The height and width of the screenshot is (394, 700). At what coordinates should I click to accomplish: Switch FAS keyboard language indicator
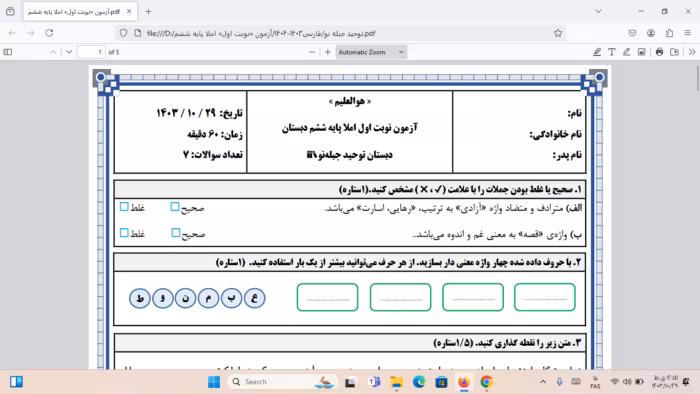pos(595,382)
